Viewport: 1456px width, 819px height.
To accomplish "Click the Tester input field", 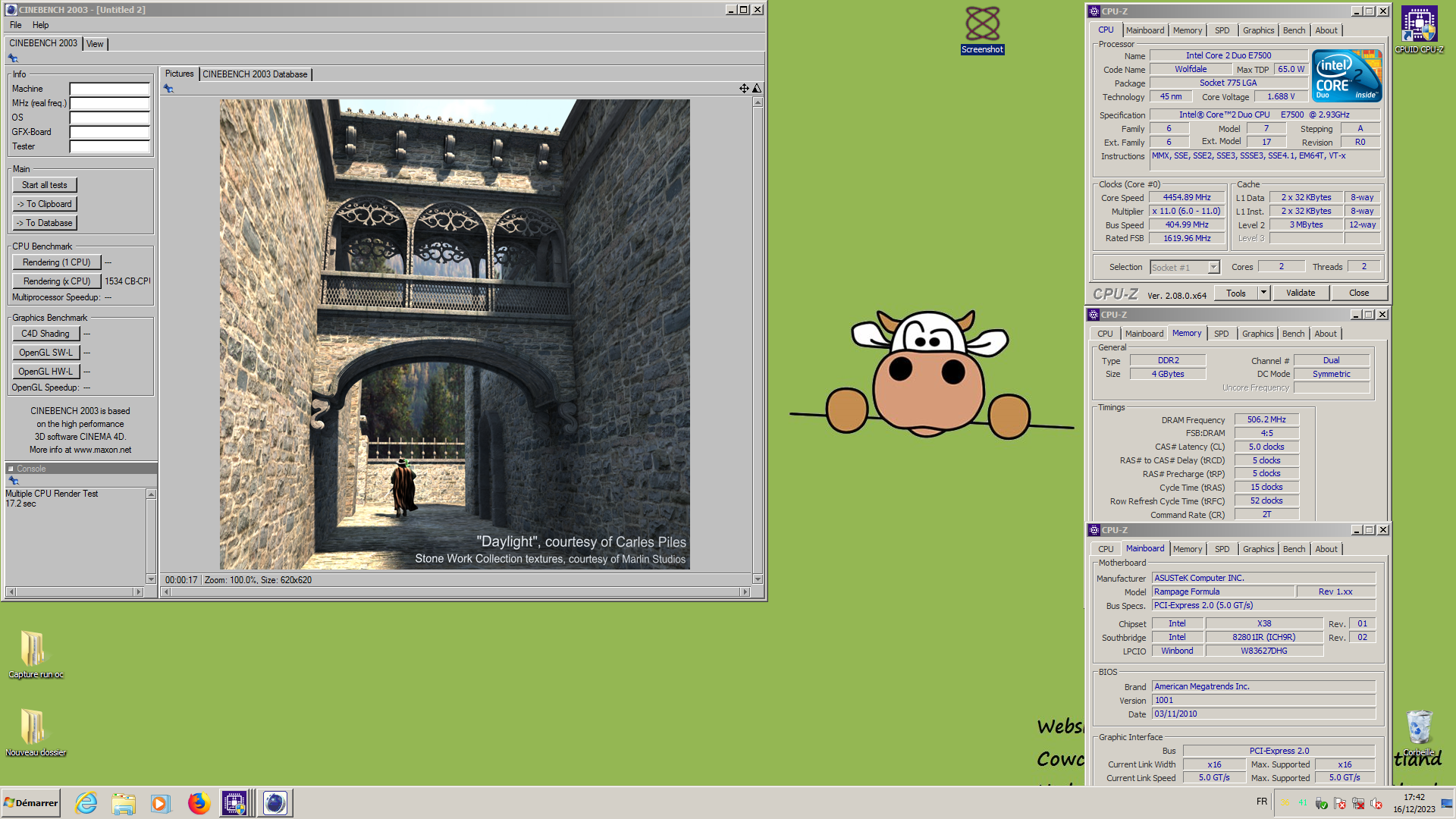I will (110, 146).
